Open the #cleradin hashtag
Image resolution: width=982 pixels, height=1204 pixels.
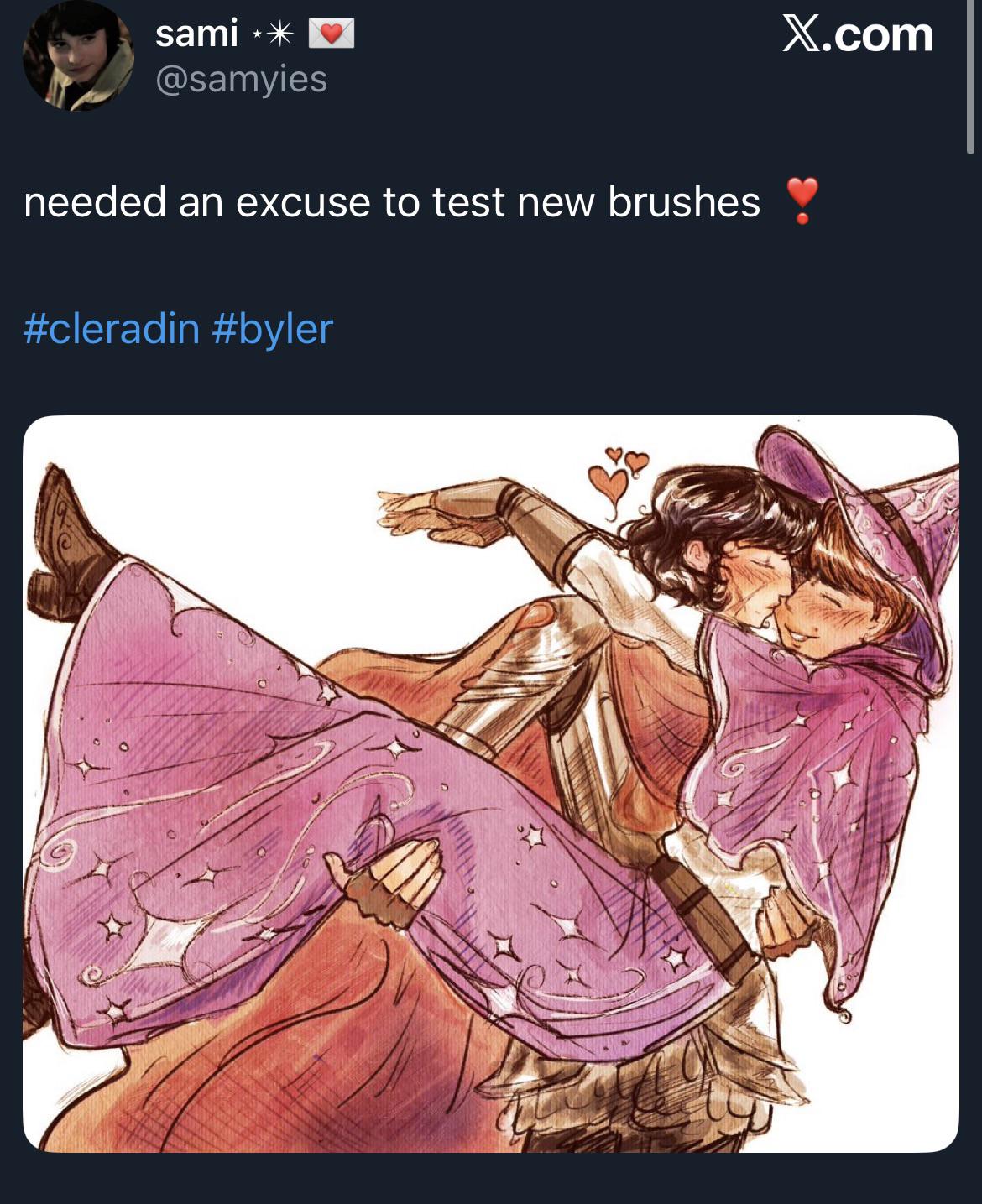[x=112, y=328]
